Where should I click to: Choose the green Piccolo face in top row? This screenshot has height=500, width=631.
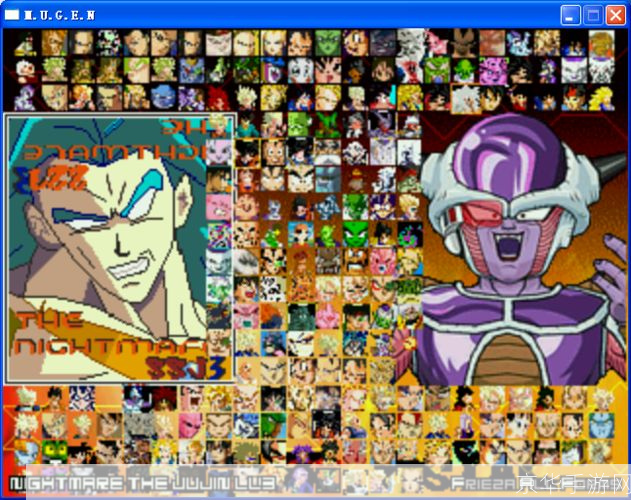coord(327,43)
